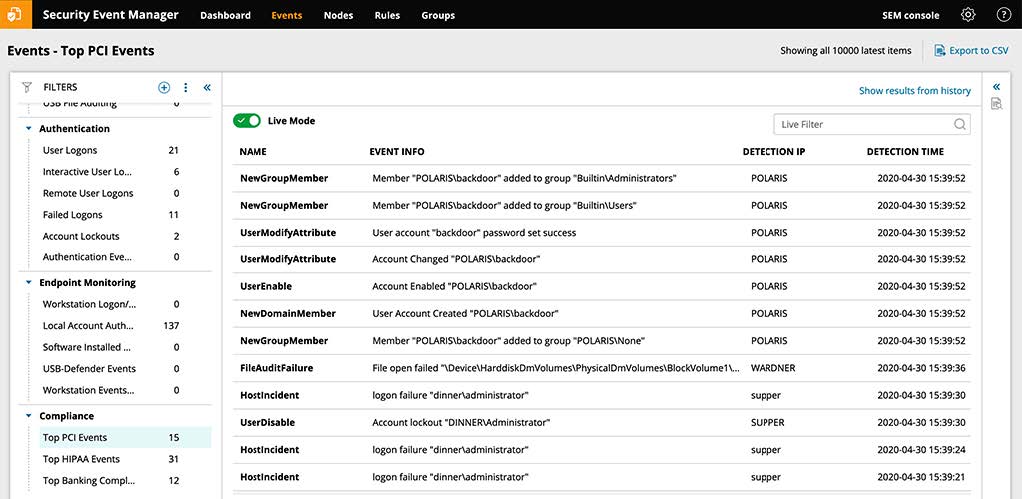The width and height of the screenshot is (1022, 499).
Task: Switch to the Dashboard tab
Action: (x=226, y=15)
